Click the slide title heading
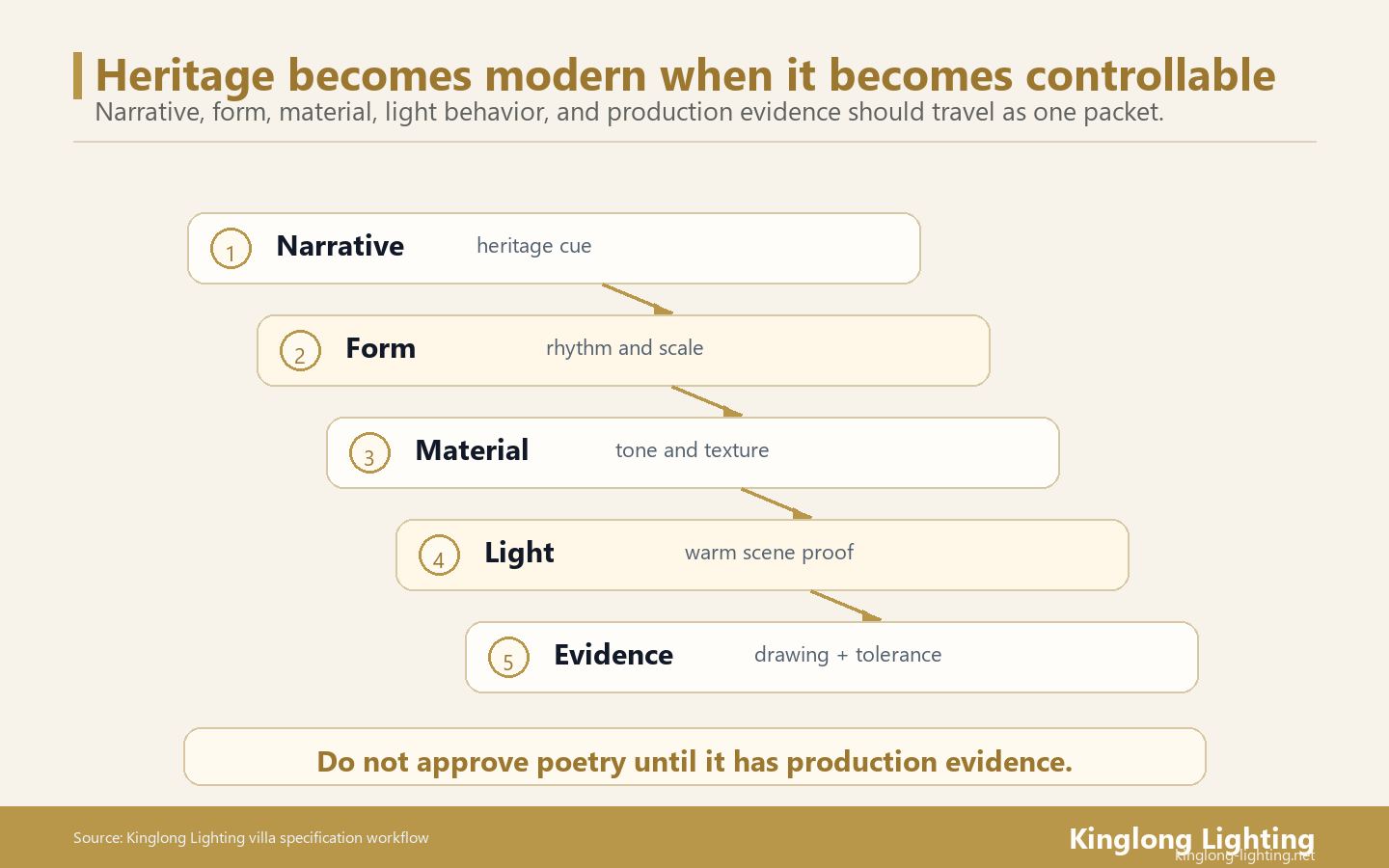 pyautogui.click(x=685, y=75)
